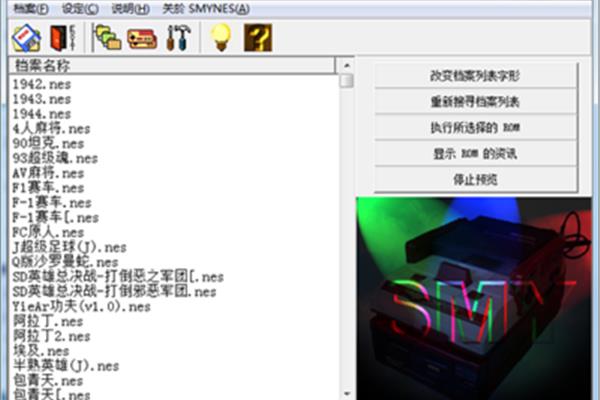Open the game controller settings icon
This screenshot has height=400, width=600.
point(142,39)
